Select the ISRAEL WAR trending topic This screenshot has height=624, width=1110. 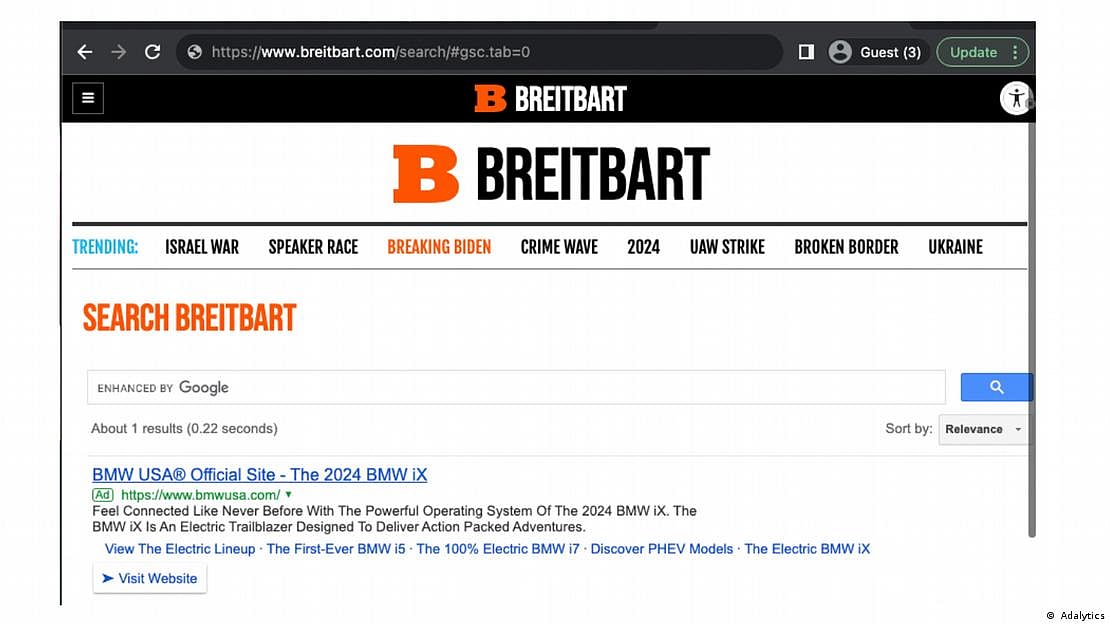pyautogui.click(x=202, y=247)
